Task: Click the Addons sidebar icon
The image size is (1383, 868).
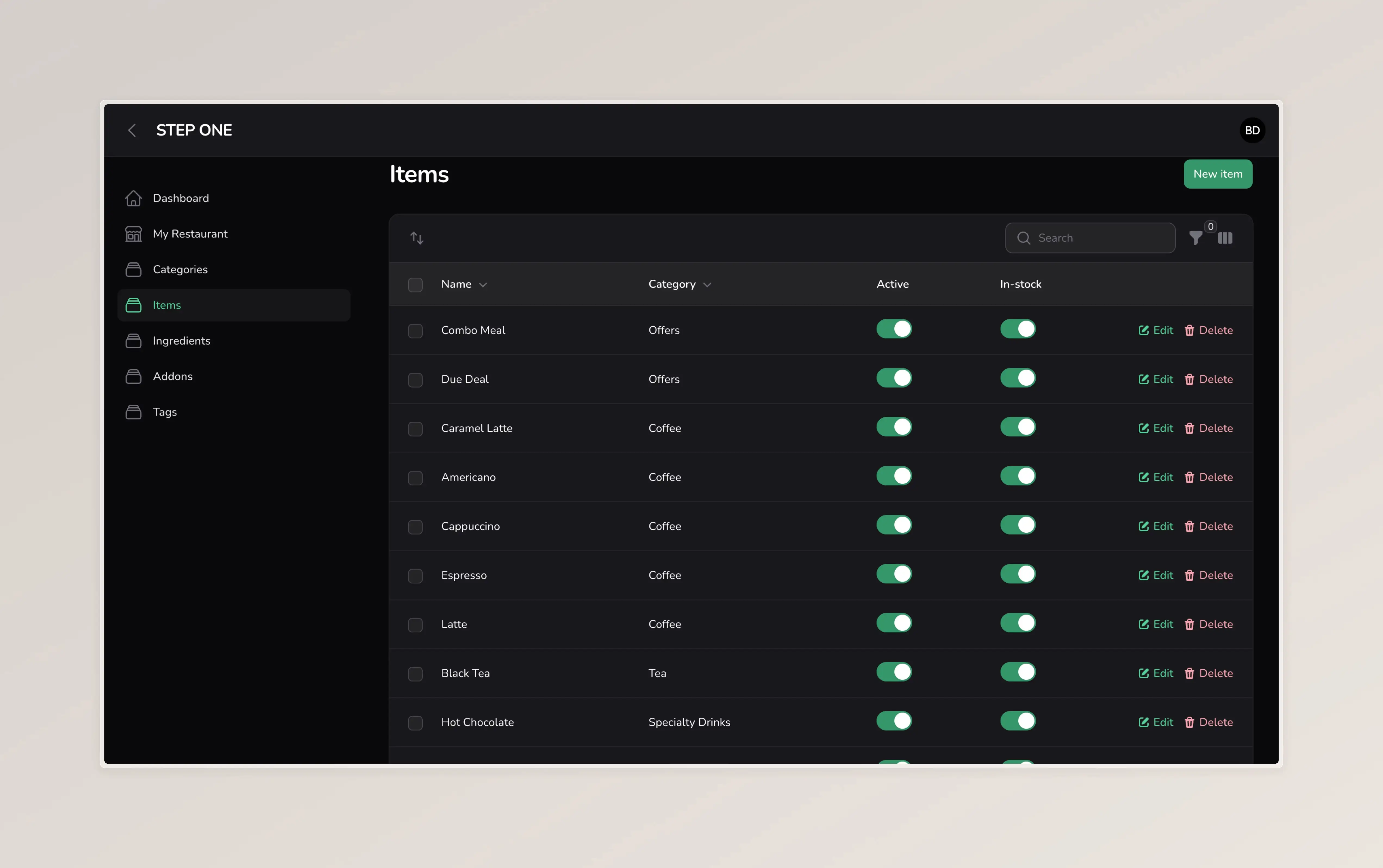Action: click(133, 376)
